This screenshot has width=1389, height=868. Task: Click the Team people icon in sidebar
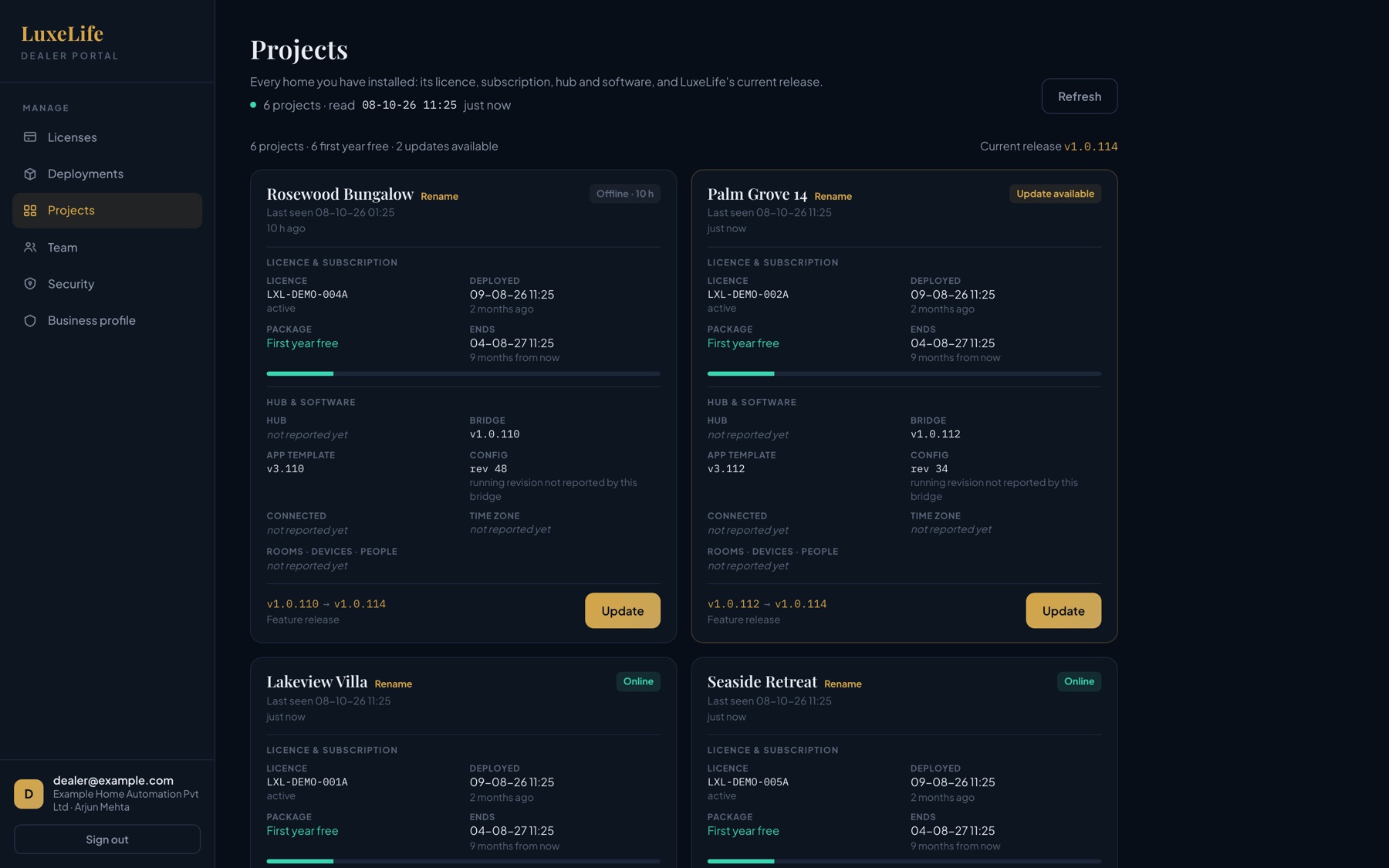pyautogui.click(x=30, y=248)
